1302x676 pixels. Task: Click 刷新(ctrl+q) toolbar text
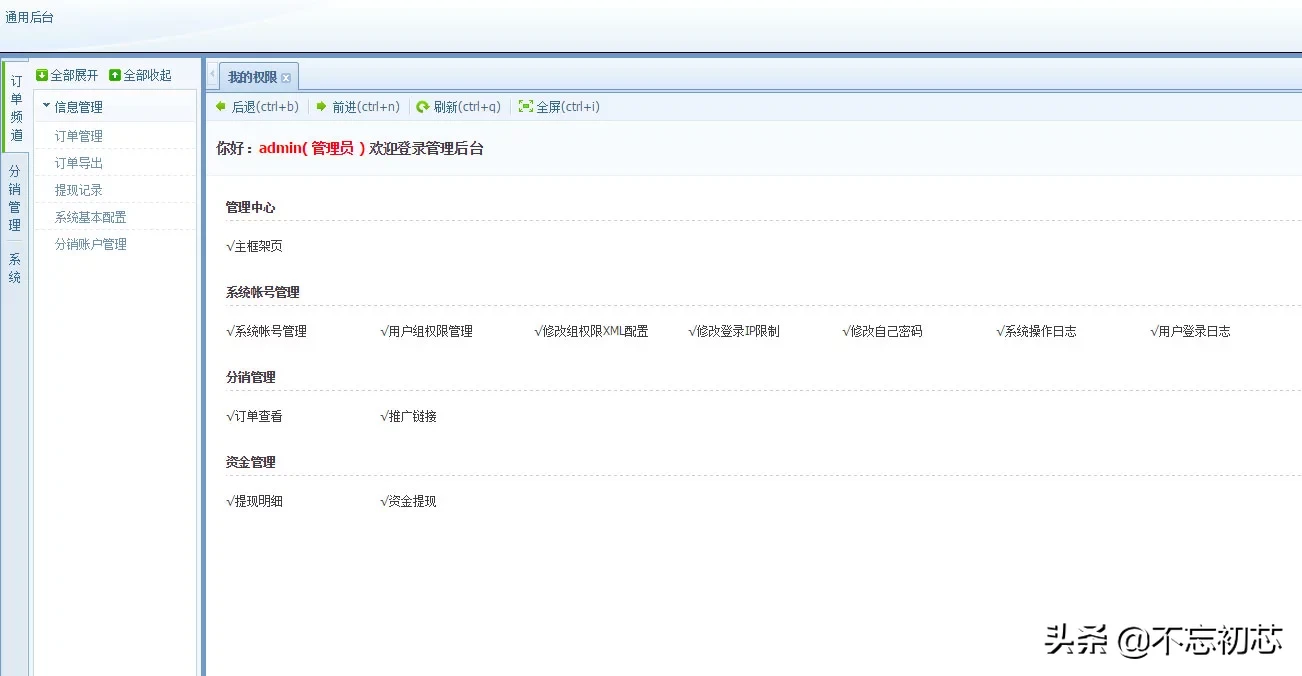467,107
